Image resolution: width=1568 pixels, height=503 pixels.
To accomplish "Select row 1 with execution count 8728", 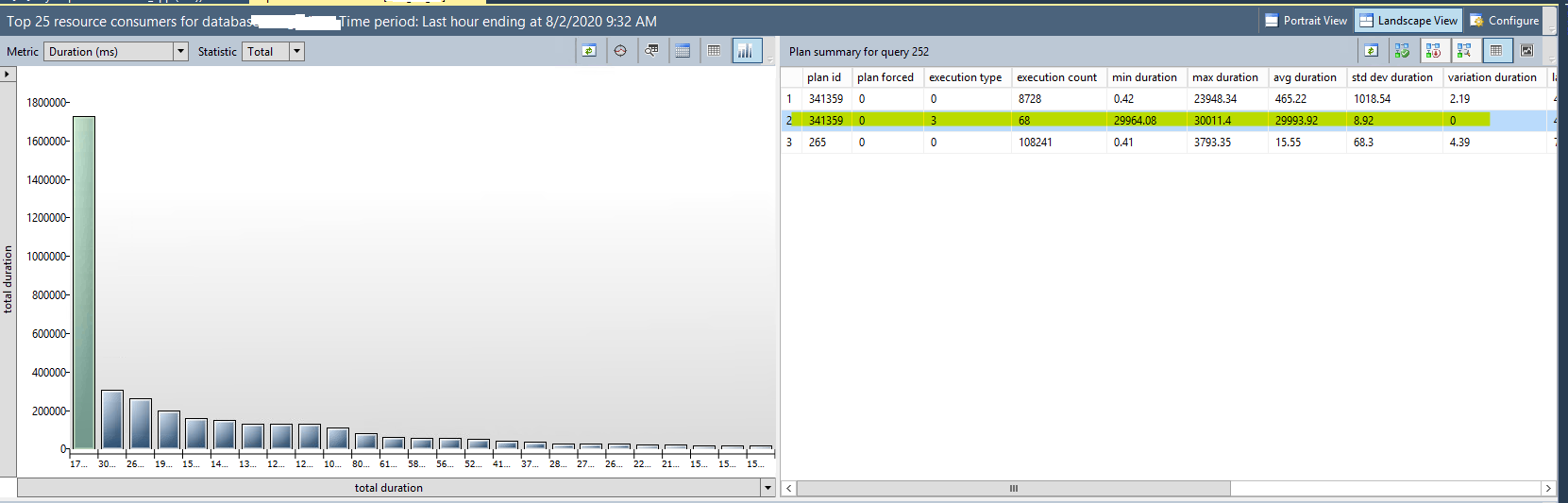I will [x=1168, y=98].
